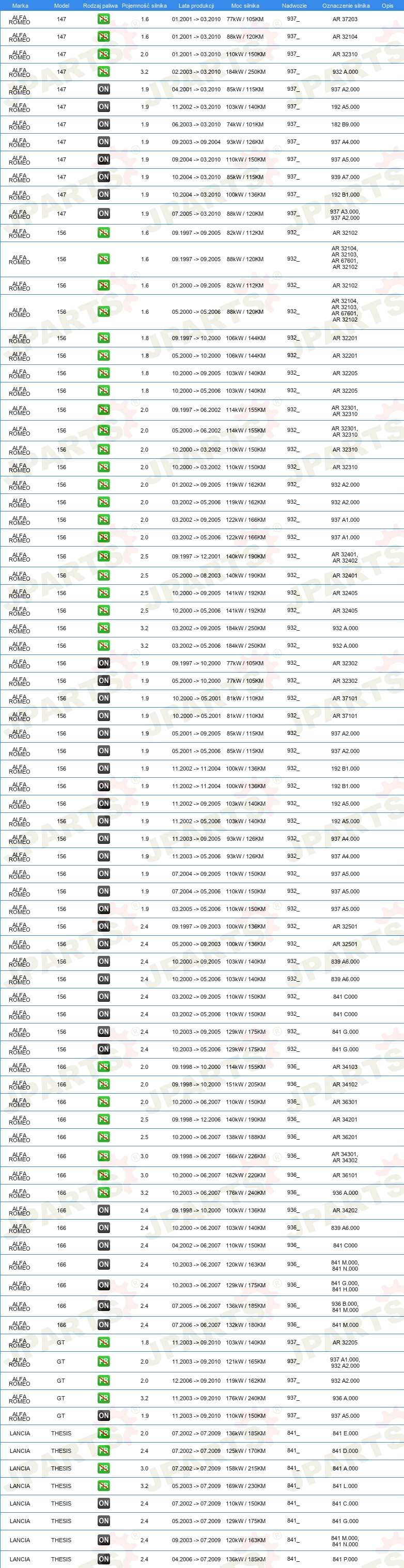Click the diesel icon in 156 row dated 03.2005 -> 05.2006

(x=104, y=909)
